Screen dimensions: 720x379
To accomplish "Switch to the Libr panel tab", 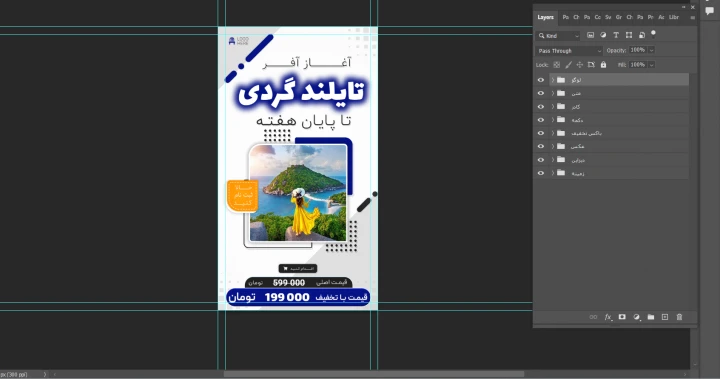I will point(674,17).
